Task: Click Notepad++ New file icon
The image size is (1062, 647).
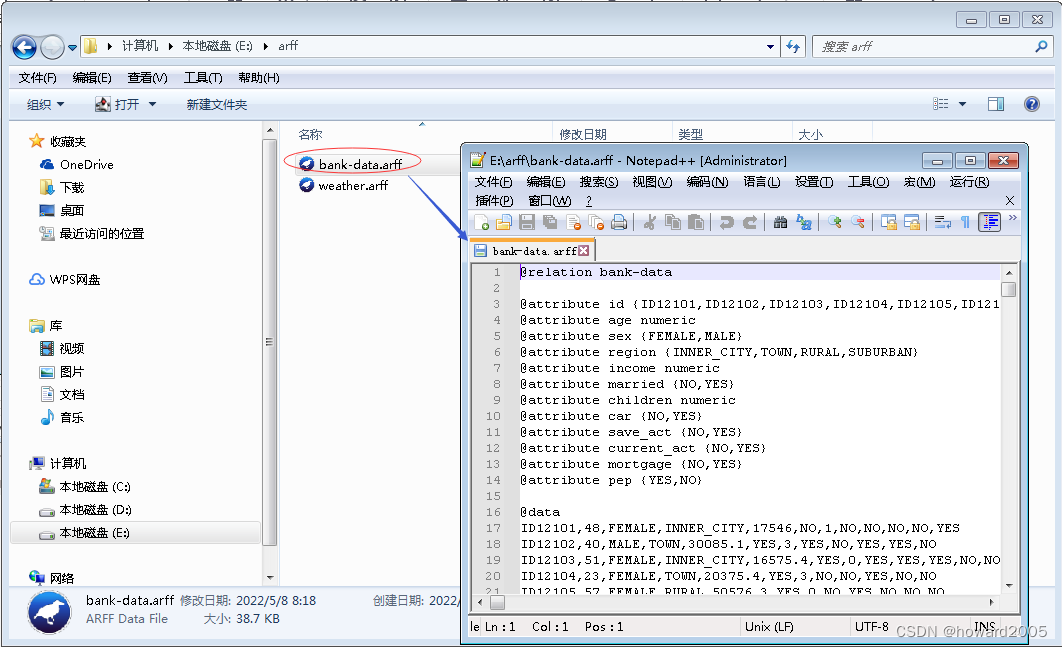Action: 482,222
